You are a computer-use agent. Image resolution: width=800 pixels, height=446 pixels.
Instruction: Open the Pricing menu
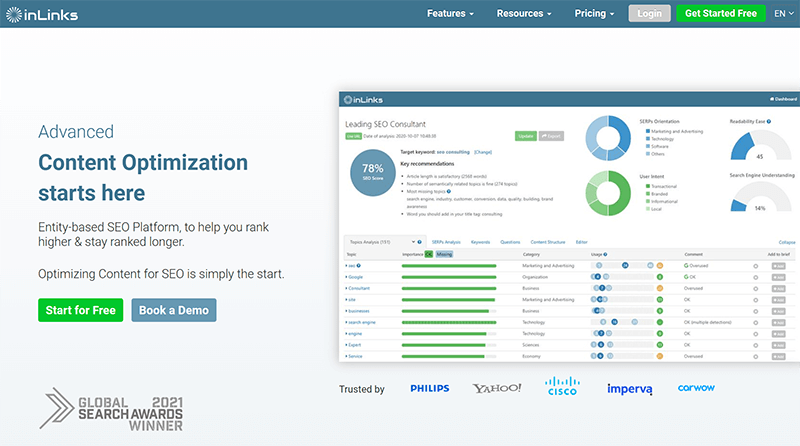[x=594, y=14]
